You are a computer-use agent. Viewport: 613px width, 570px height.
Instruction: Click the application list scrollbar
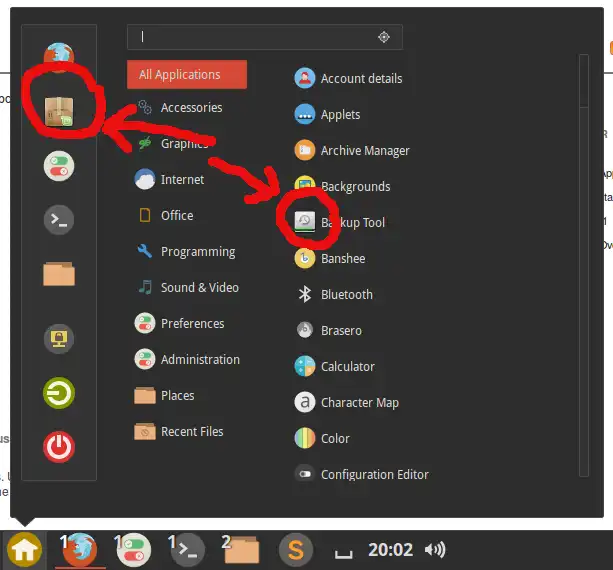click(x=584, y=266)
